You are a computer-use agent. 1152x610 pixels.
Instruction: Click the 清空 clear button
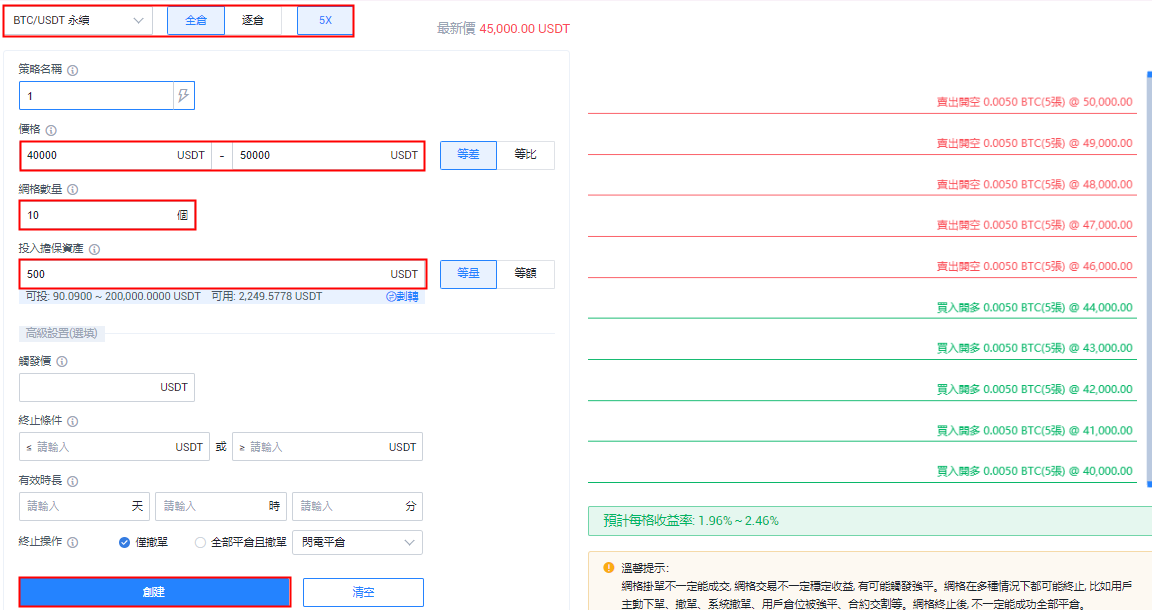click(x=363, y=592)
